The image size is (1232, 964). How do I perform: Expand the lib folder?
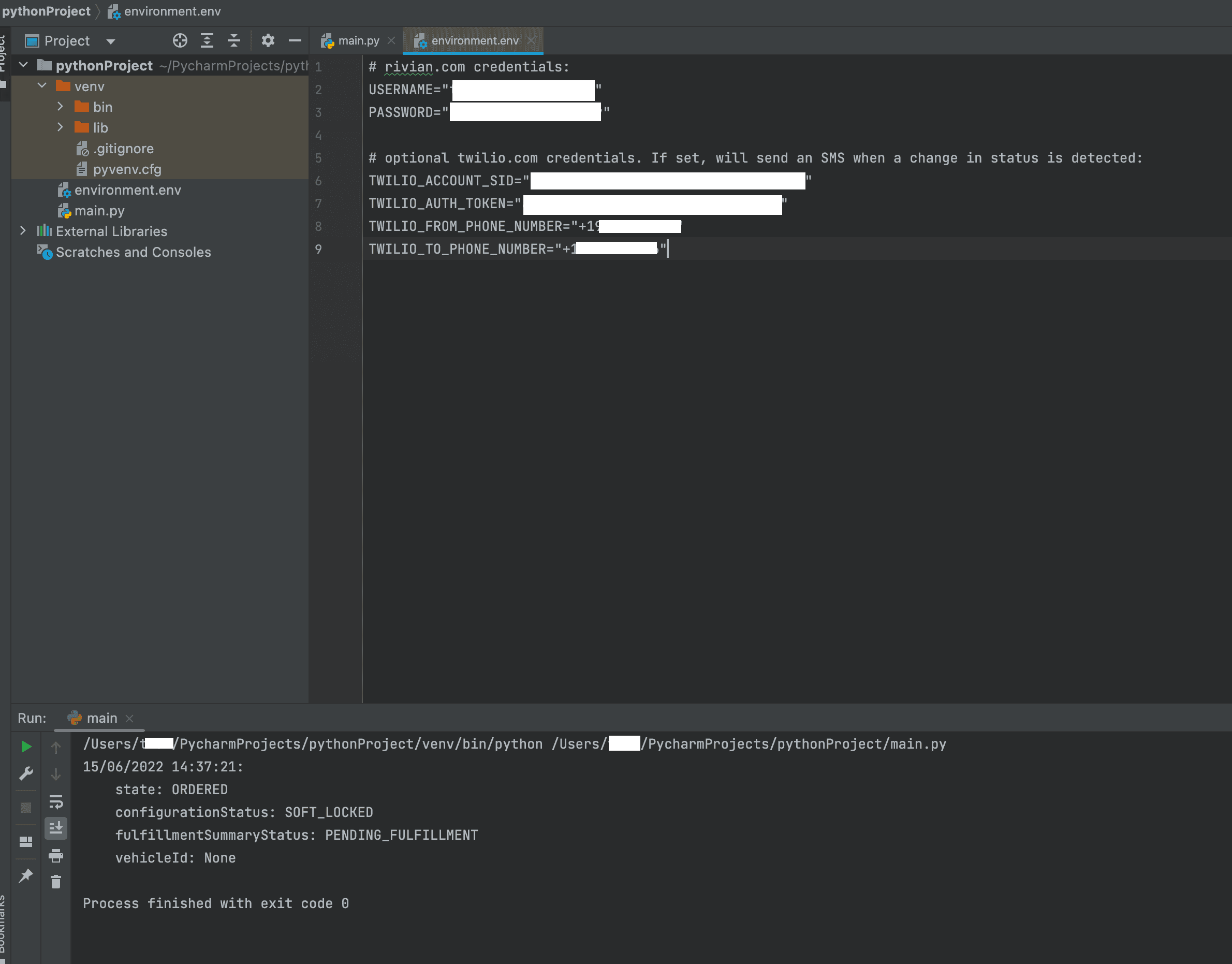[61, 127]
